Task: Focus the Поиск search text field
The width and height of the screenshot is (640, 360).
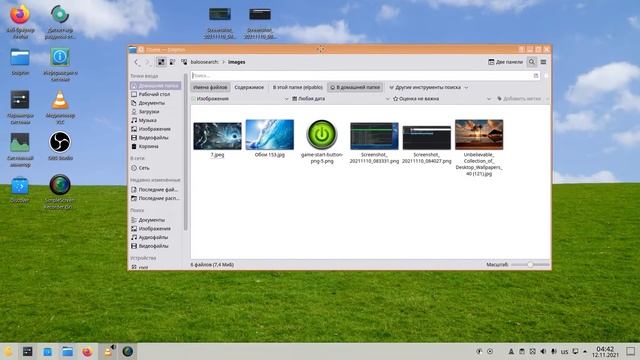Action: coord(365,76)
